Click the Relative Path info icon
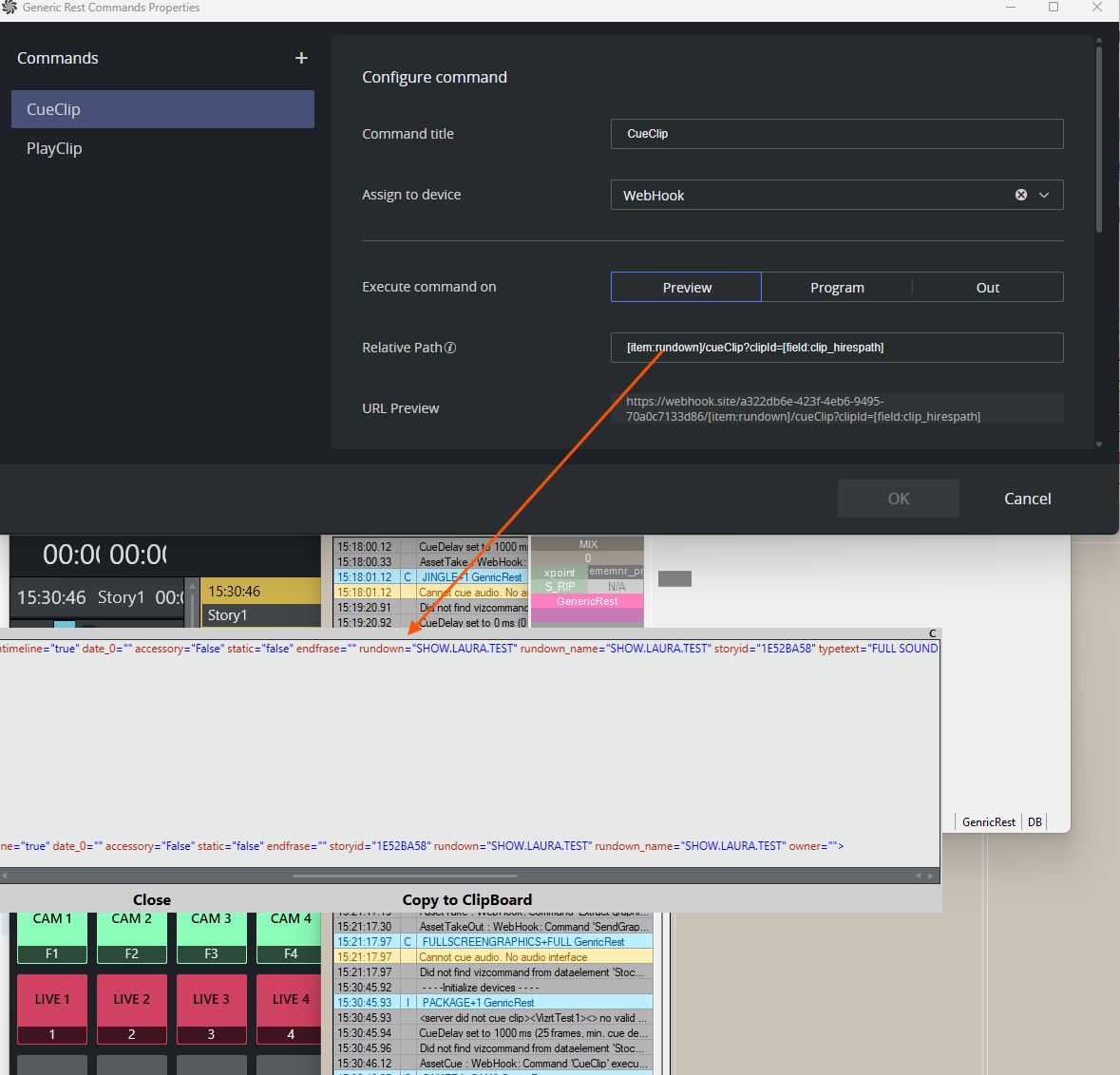 pos(450,348)
